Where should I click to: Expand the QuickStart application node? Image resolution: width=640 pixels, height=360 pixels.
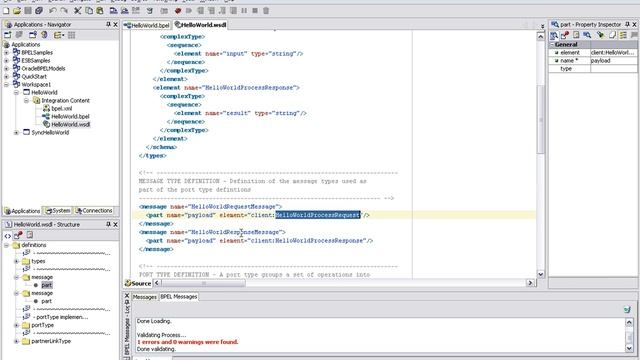pos(7,76)
